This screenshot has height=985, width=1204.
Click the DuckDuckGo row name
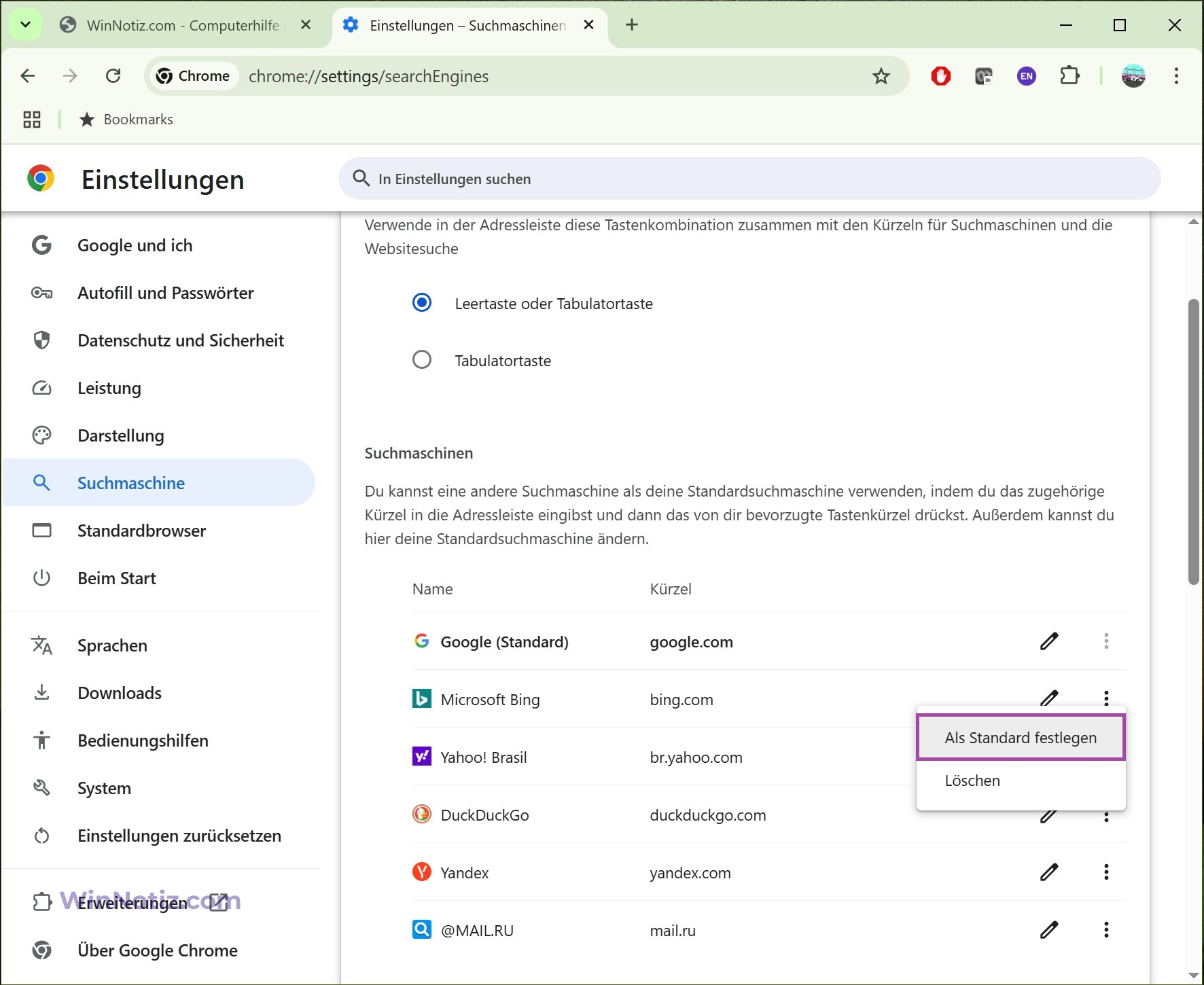484,815
